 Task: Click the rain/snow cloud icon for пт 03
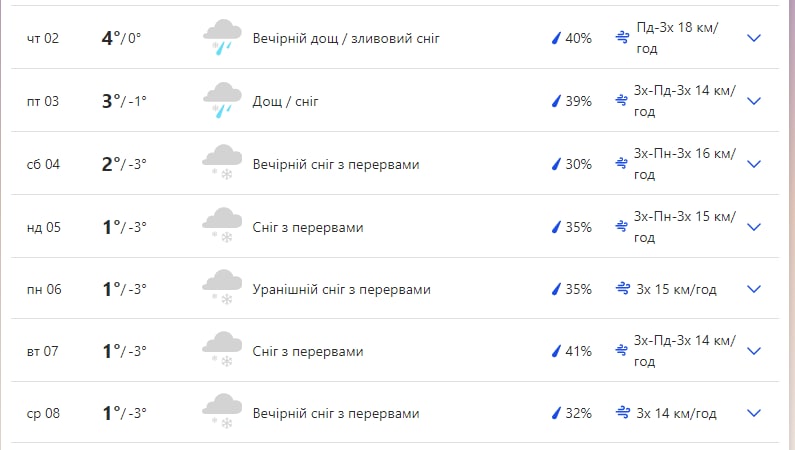pos(222,101)
